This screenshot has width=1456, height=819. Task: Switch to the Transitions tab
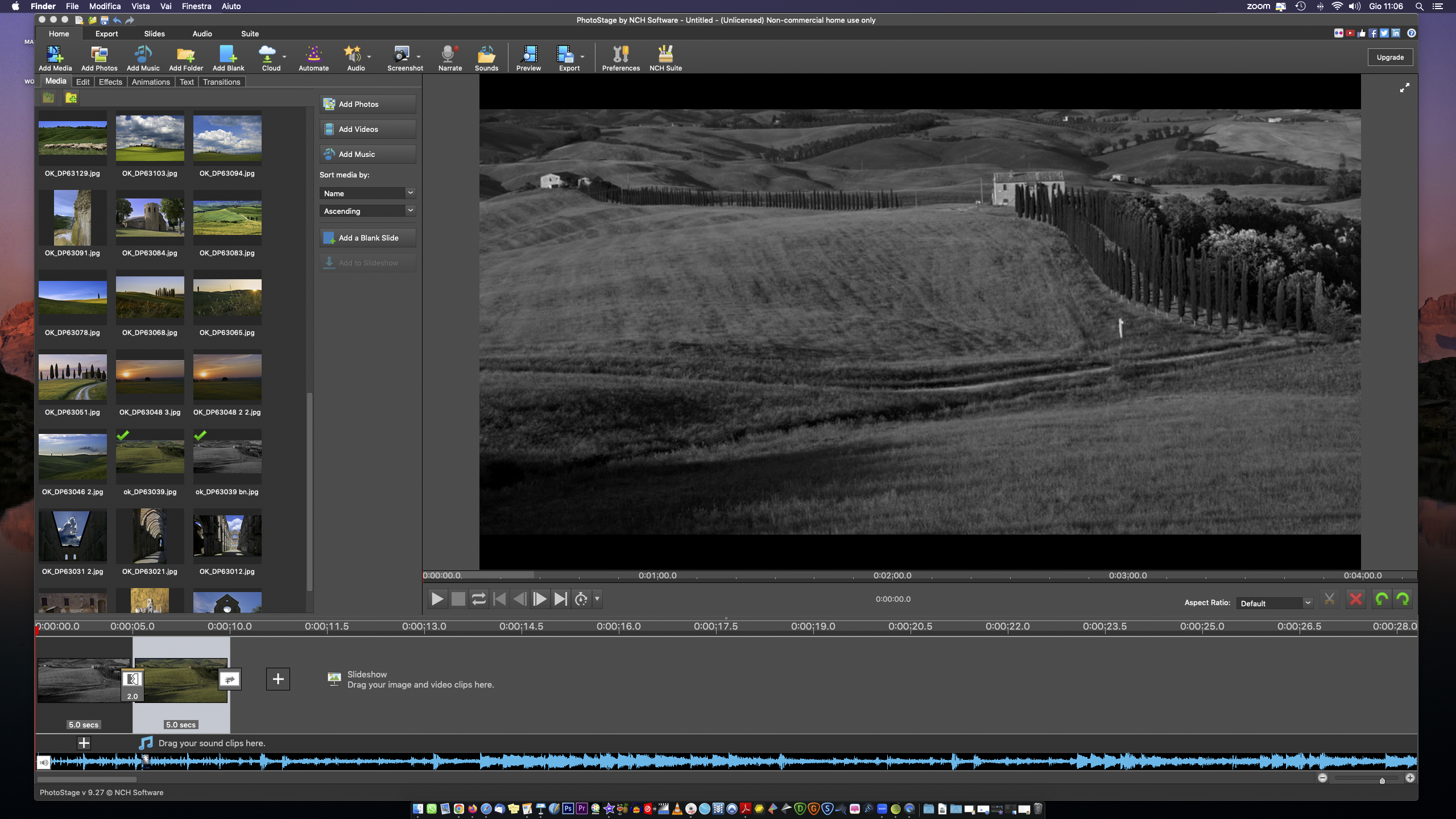221,82
